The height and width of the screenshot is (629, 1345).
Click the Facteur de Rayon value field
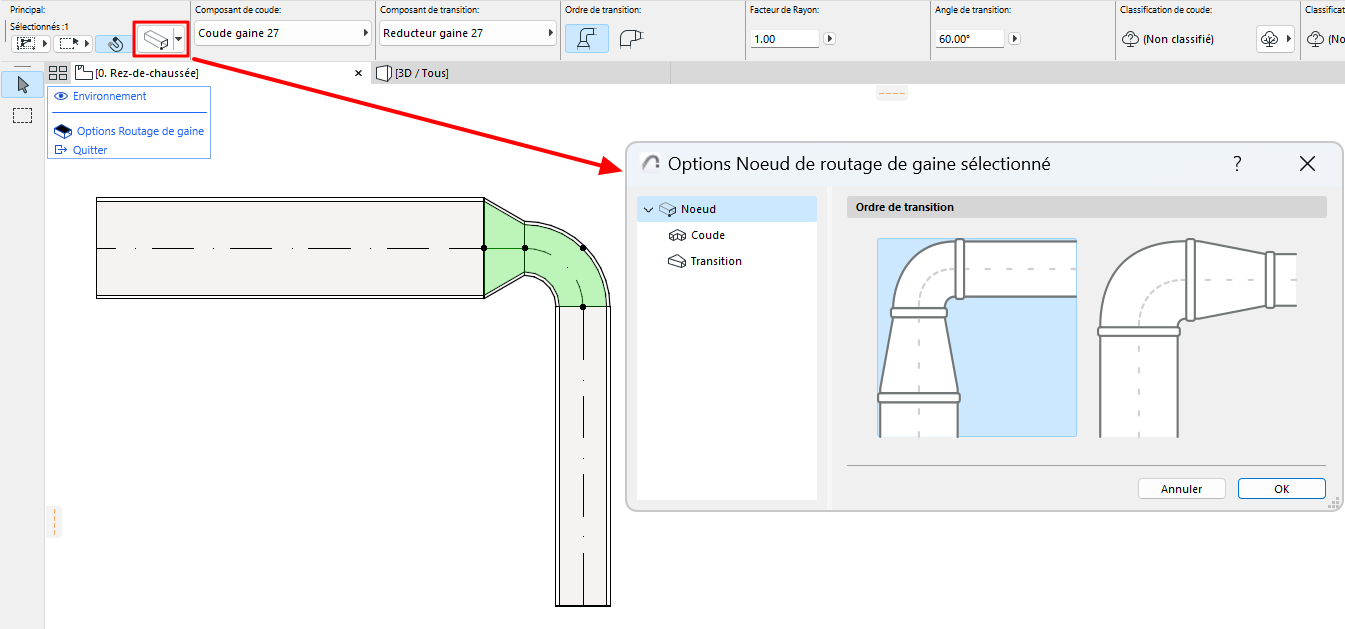coord(784,39)
